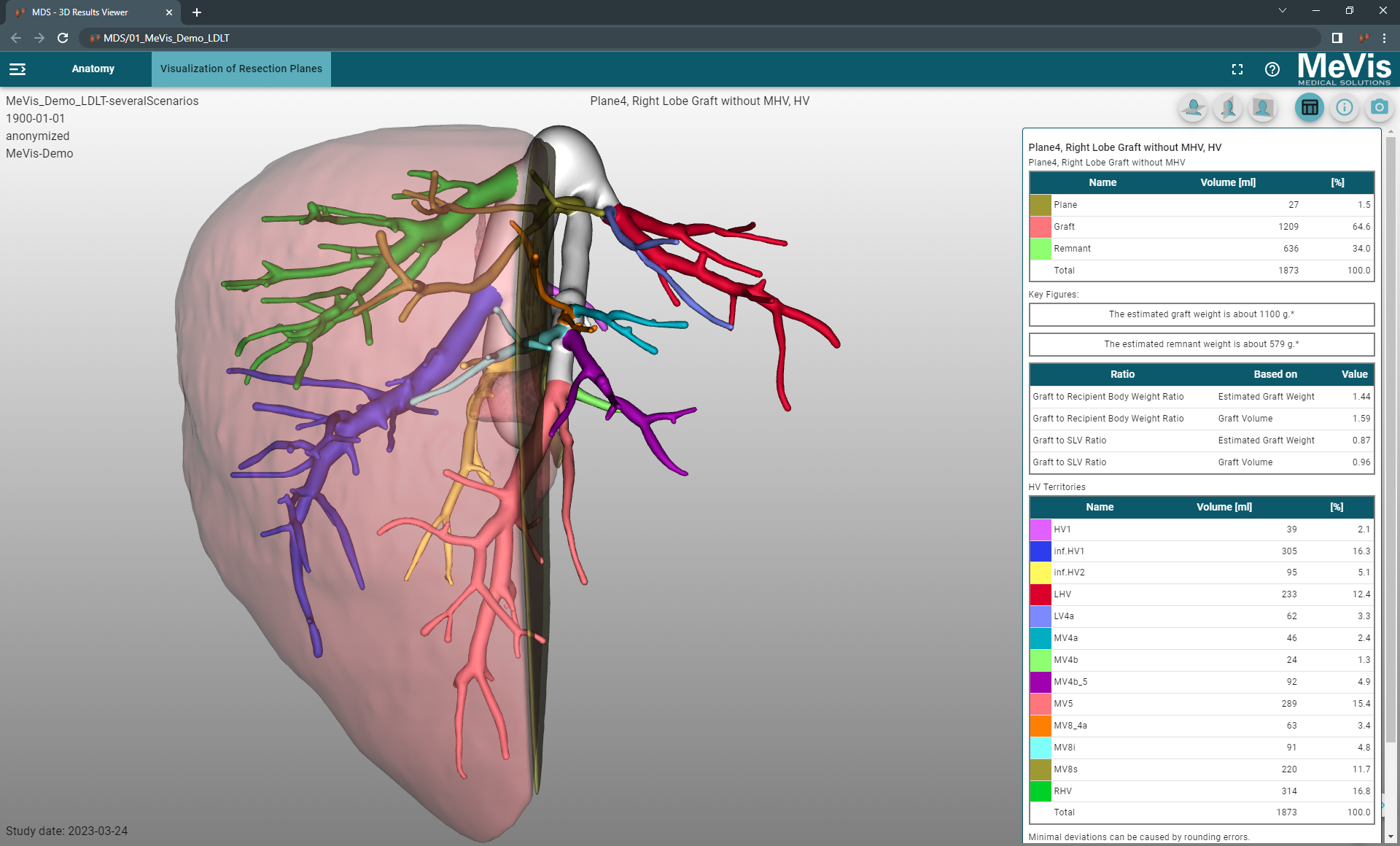This screenshot has height=846, width=1400.
Task: Set coronal view orientation
Action: pos(1263,108)
